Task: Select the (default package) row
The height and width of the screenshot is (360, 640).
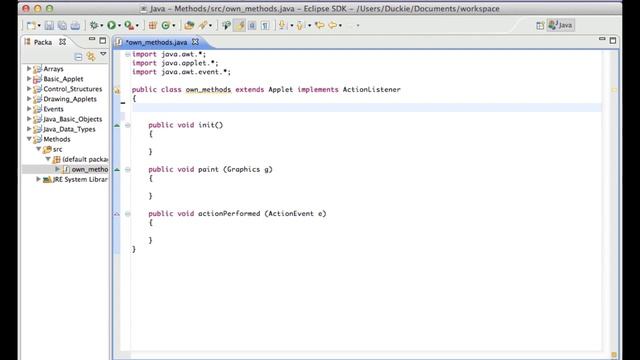Action: 65,159
